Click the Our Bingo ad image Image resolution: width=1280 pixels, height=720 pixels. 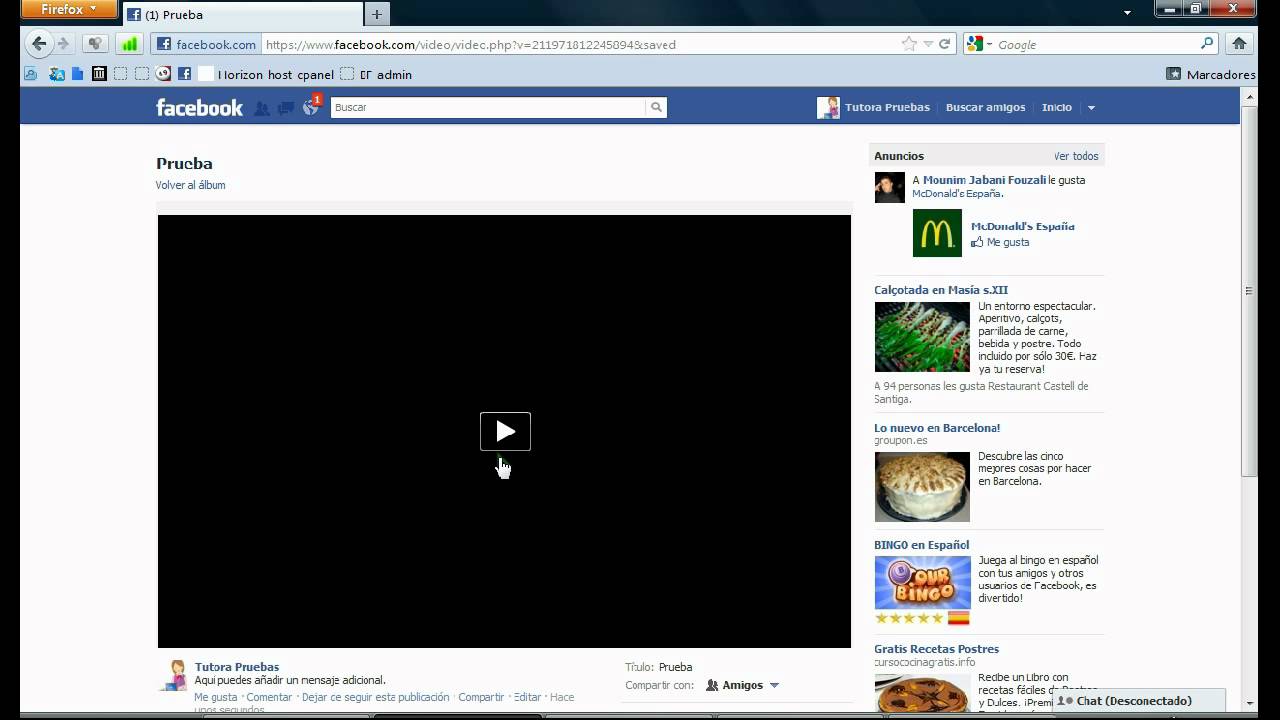(x=922, y=582)
